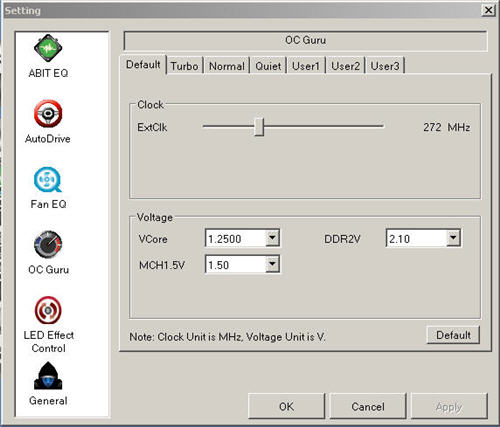Confirm with the OK button

click(x=286, y=406)
